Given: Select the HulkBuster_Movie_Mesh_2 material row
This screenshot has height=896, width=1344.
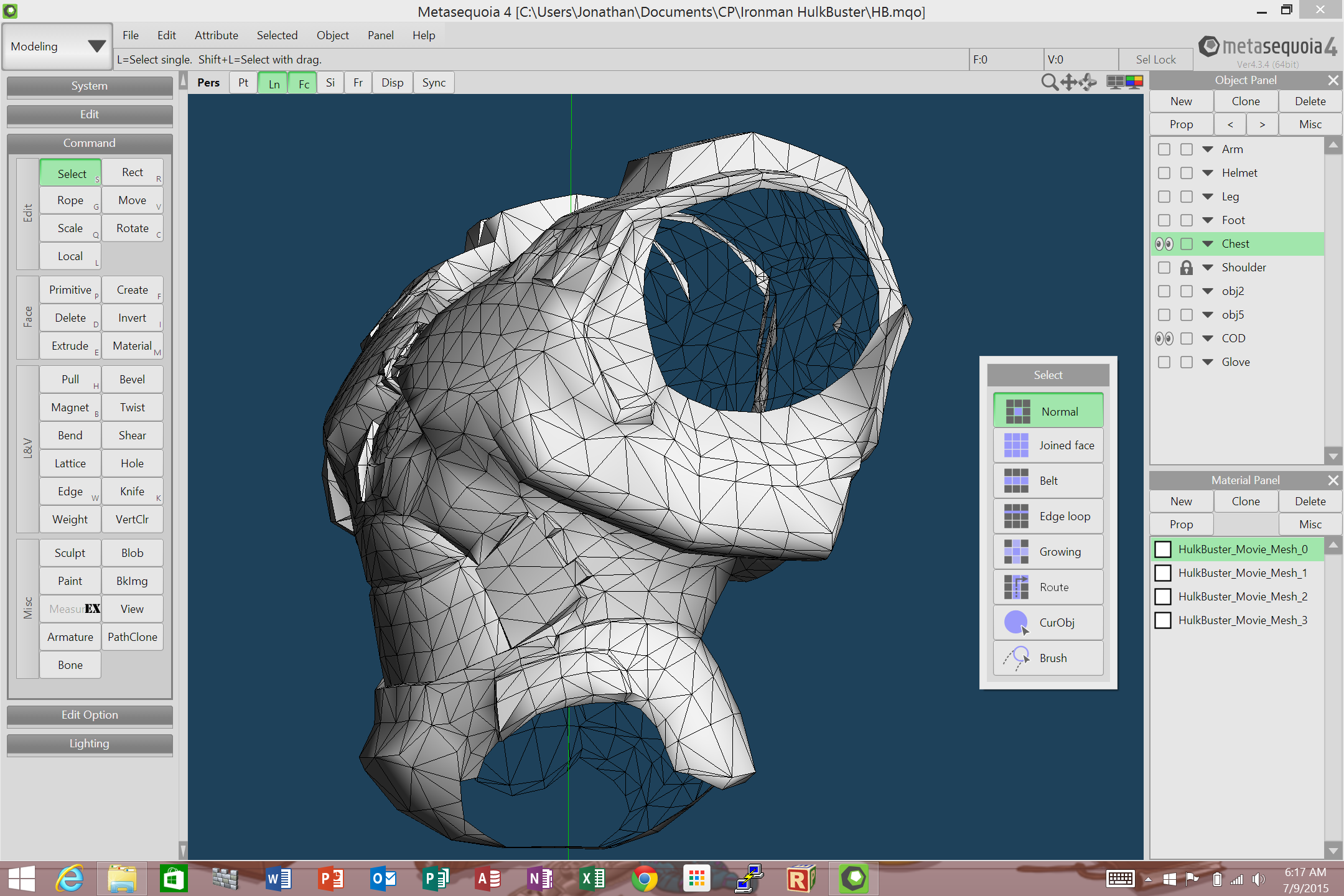Looking at the screenshot, I should (1237, 597).
